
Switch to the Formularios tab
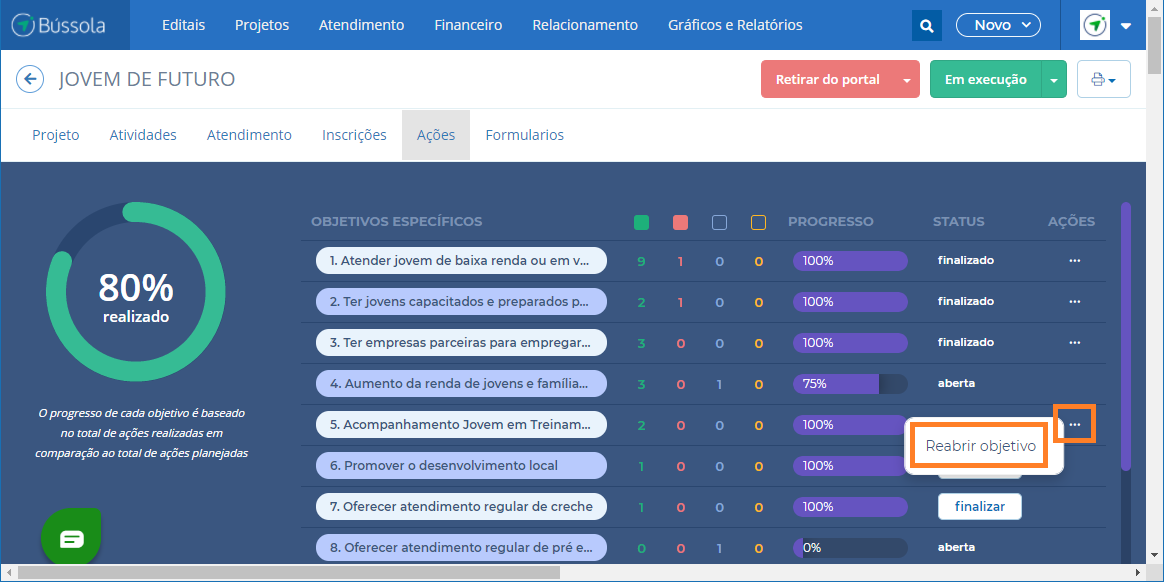(x=525, y=135)
